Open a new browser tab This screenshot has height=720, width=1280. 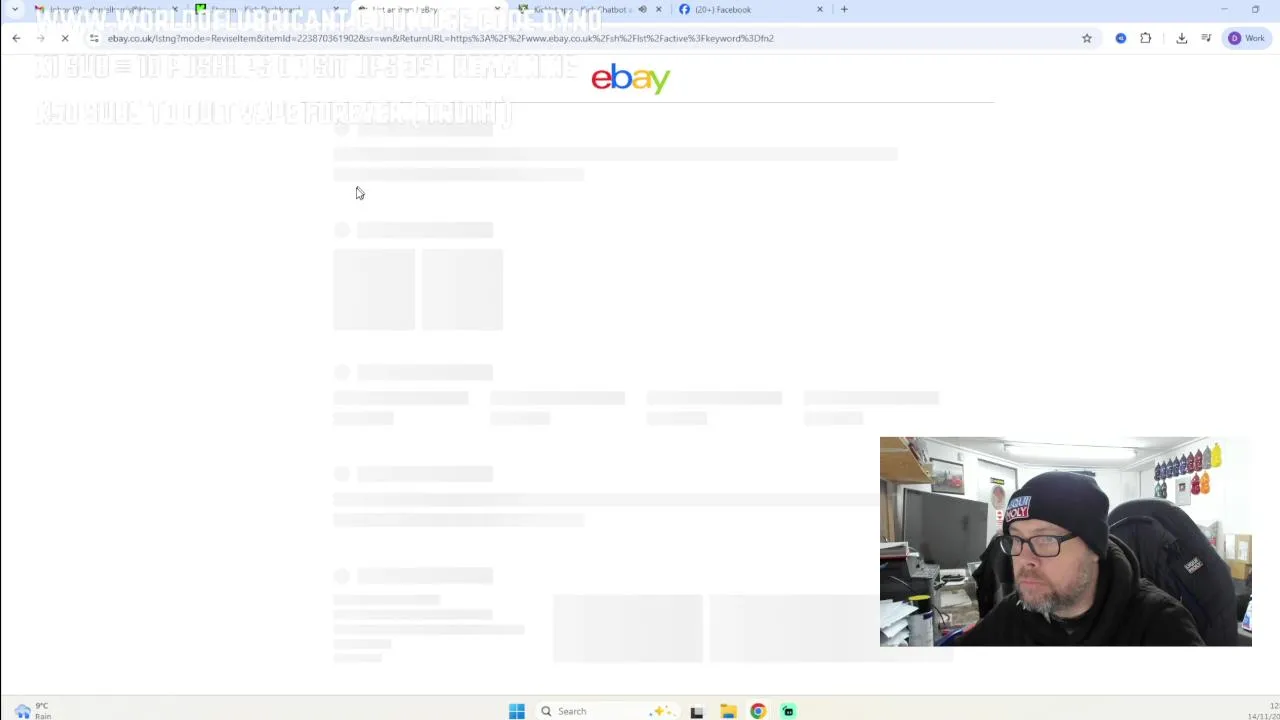pos(844,9)
